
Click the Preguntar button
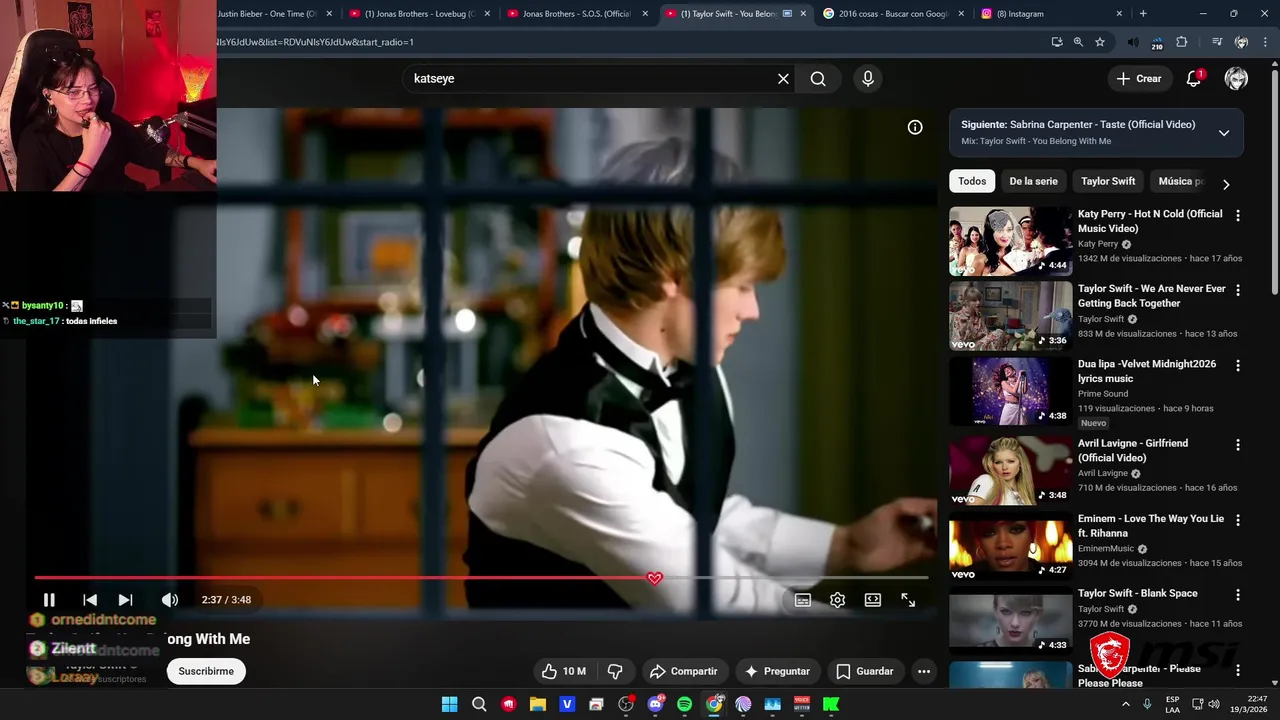click(777, 671)
